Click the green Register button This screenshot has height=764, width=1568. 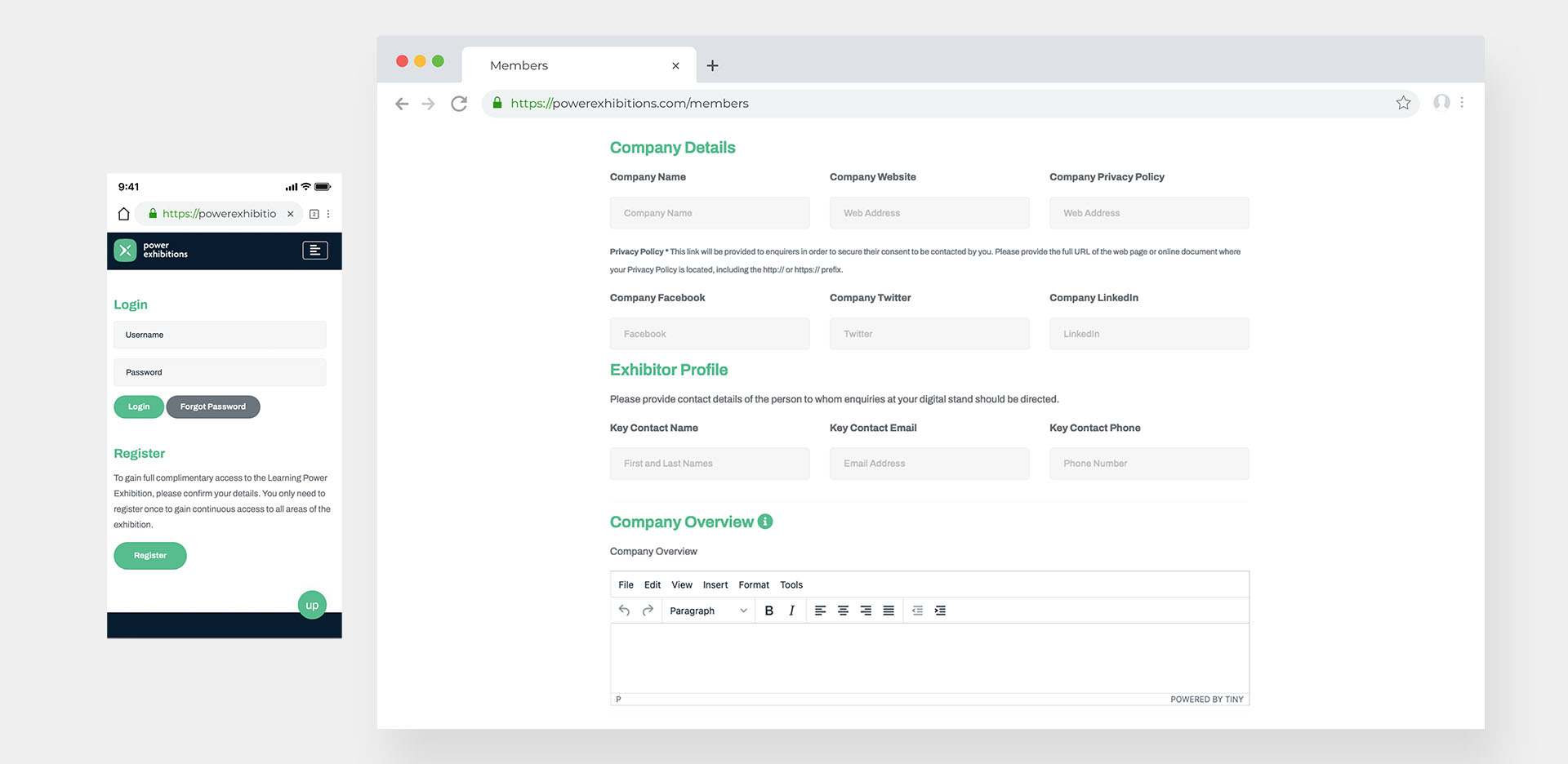click(x=150, y=556)
